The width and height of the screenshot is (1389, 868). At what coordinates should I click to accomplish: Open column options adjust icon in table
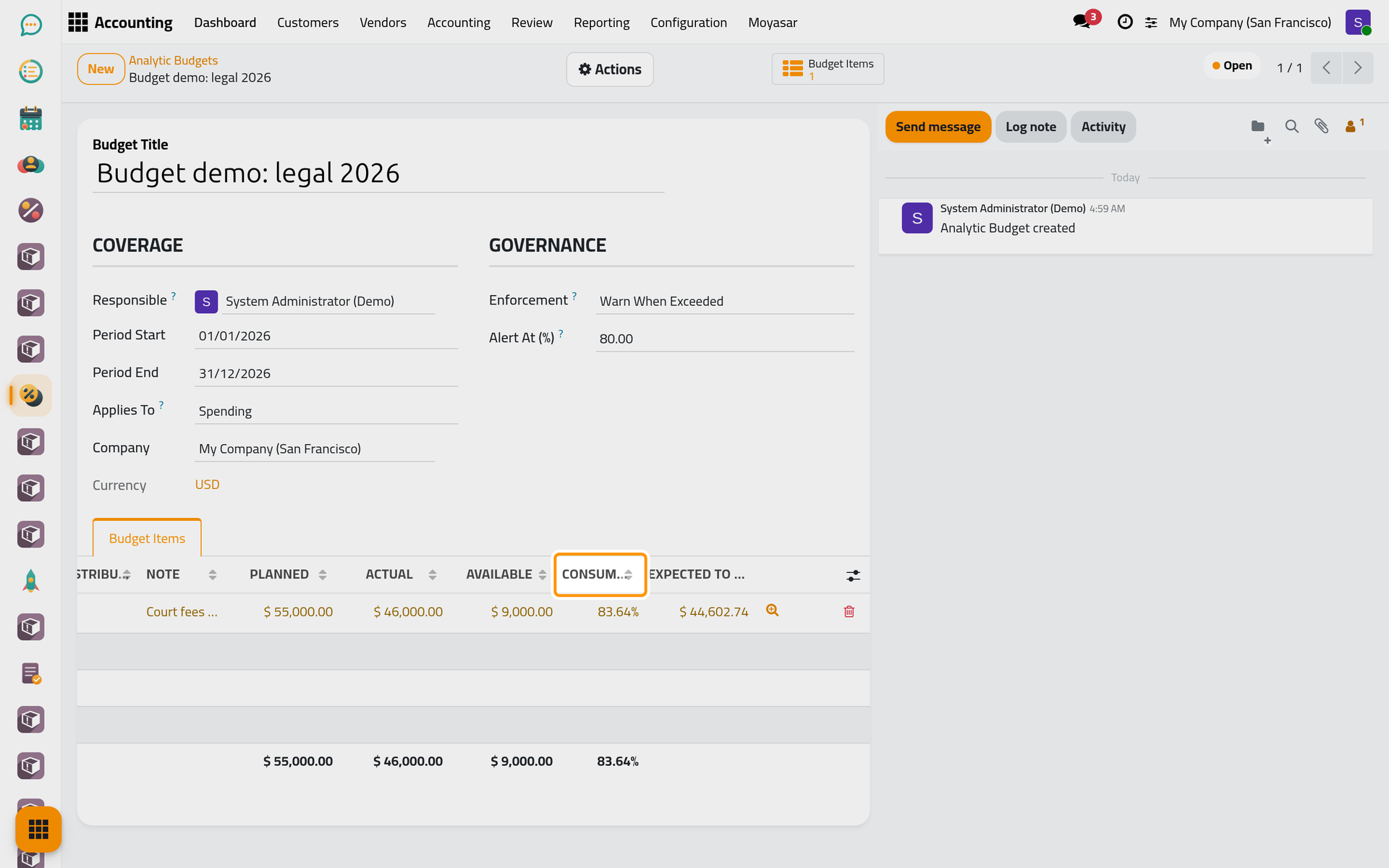pyautogui.click(x=853, y=576)
